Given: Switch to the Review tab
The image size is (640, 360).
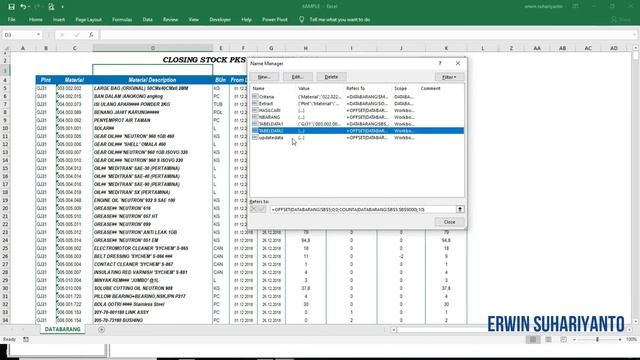Looking at the screenshot, I should click(x=170, y=20).
